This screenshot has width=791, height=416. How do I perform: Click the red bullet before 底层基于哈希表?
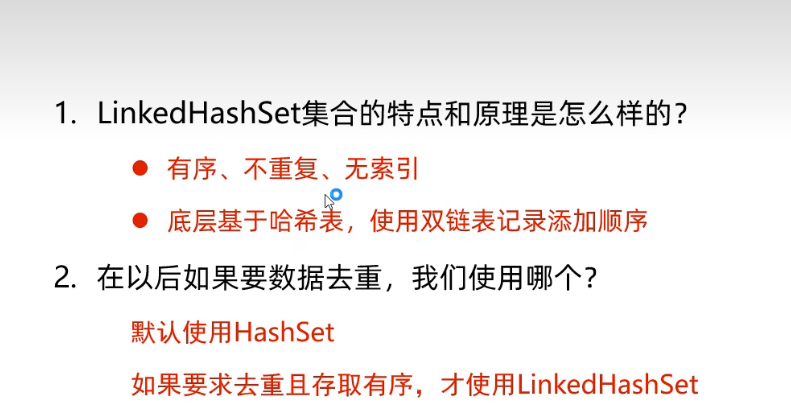click(140, 220)
